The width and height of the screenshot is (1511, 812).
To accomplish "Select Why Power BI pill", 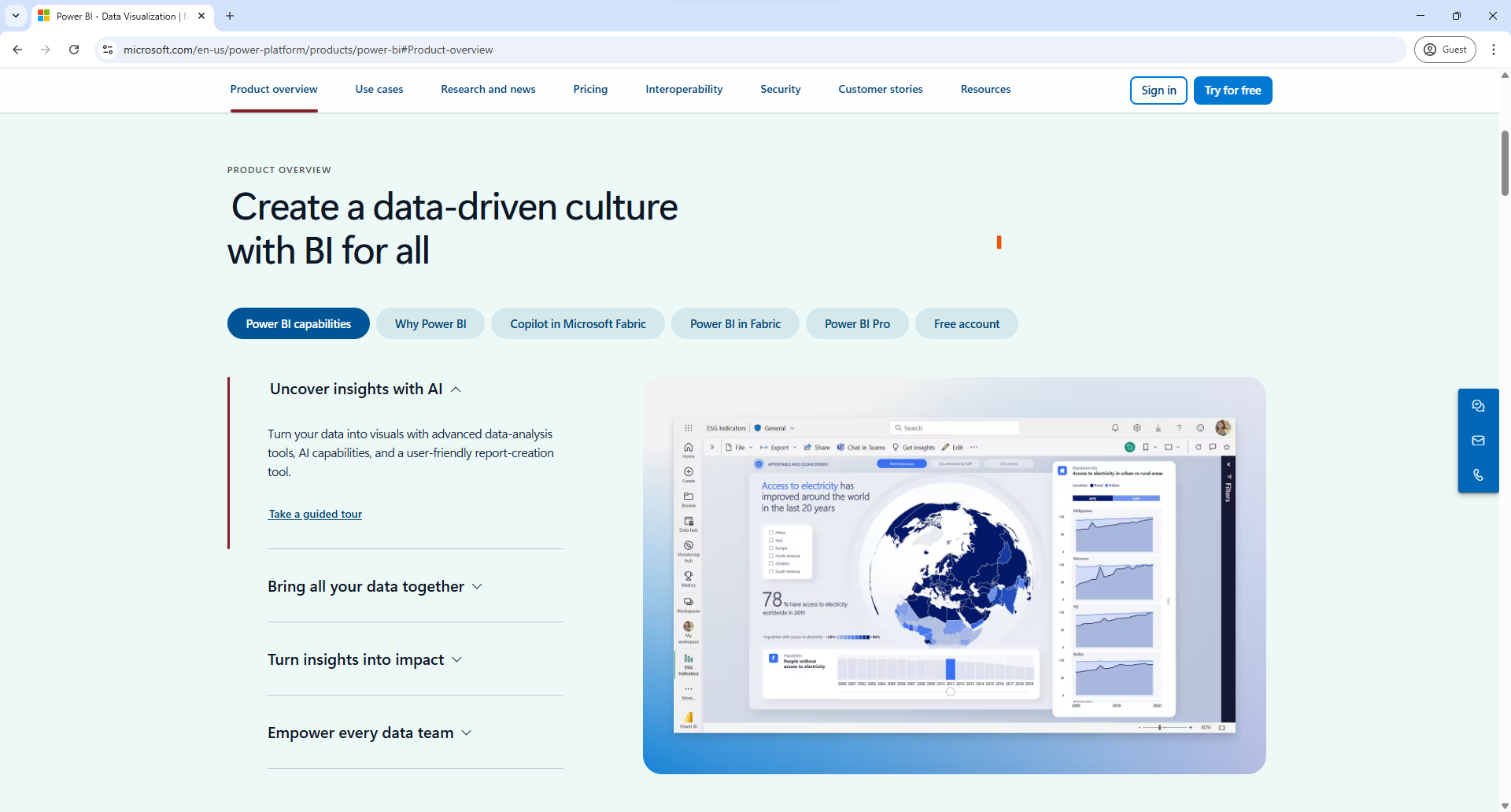I will tap(430, 323).
